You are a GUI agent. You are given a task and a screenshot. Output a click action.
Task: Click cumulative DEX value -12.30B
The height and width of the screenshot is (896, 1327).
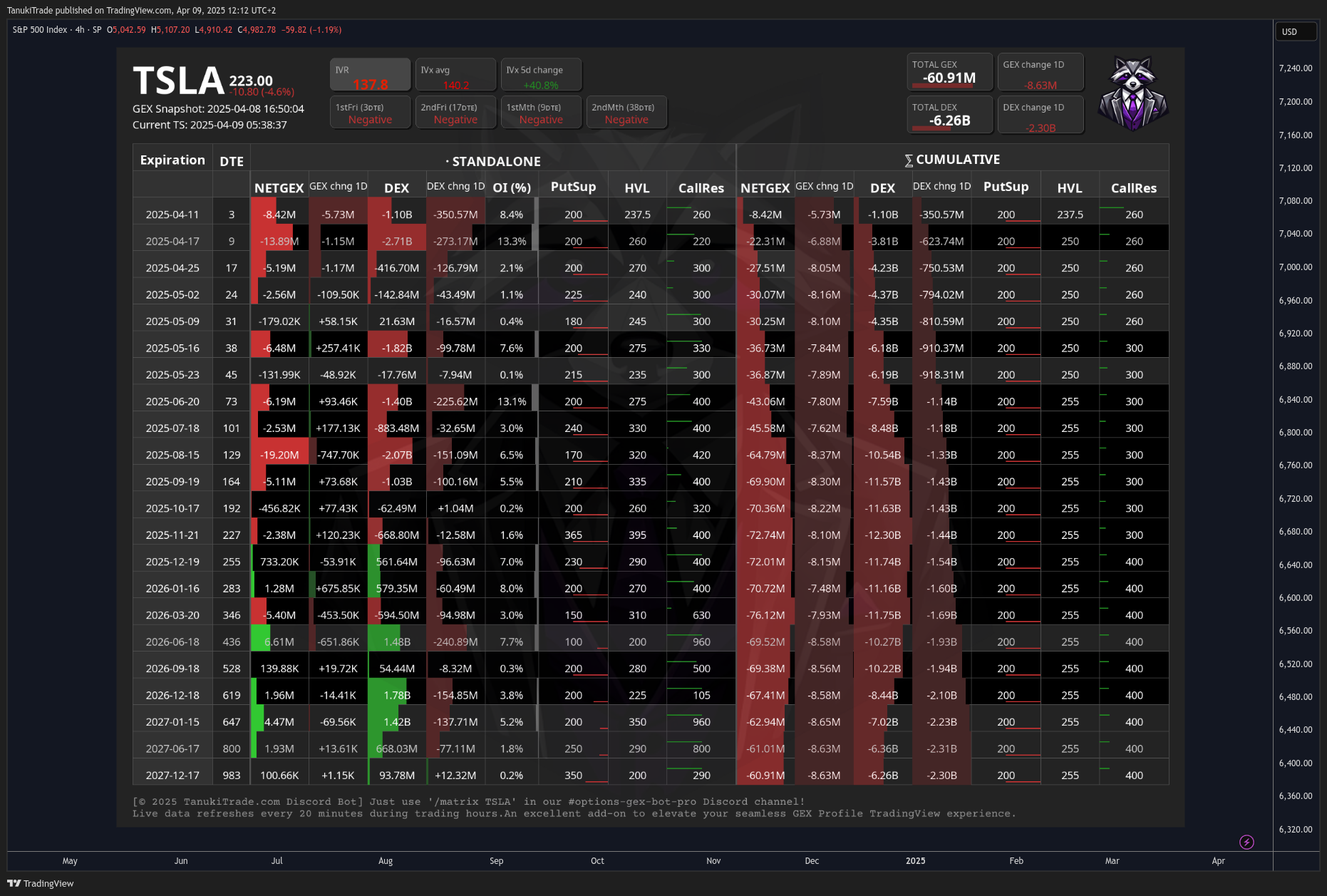click(883, 535)
